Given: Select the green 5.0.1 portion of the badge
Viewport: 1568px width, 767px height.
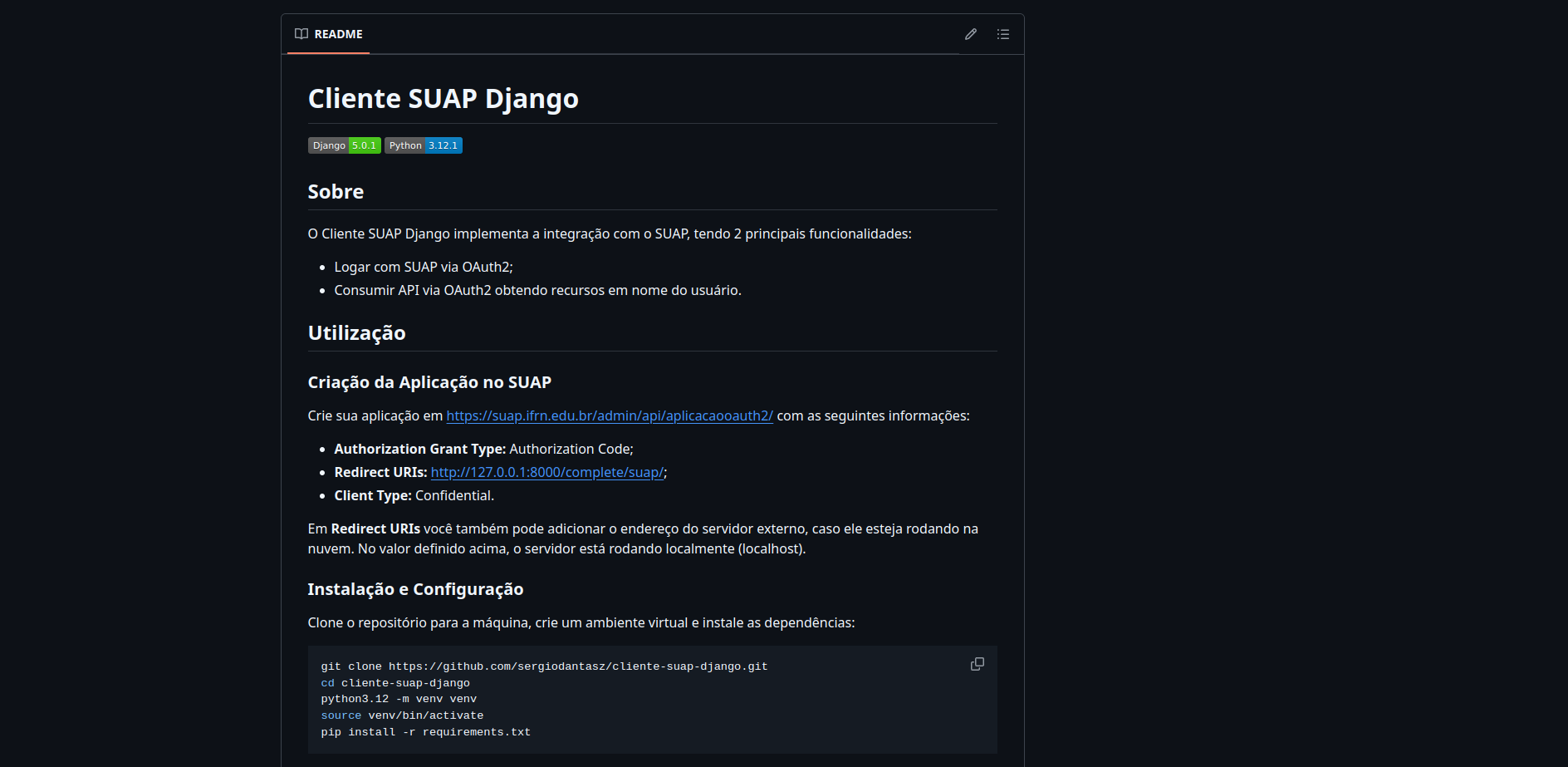Looking at the screenshot, I should [364, 145].
